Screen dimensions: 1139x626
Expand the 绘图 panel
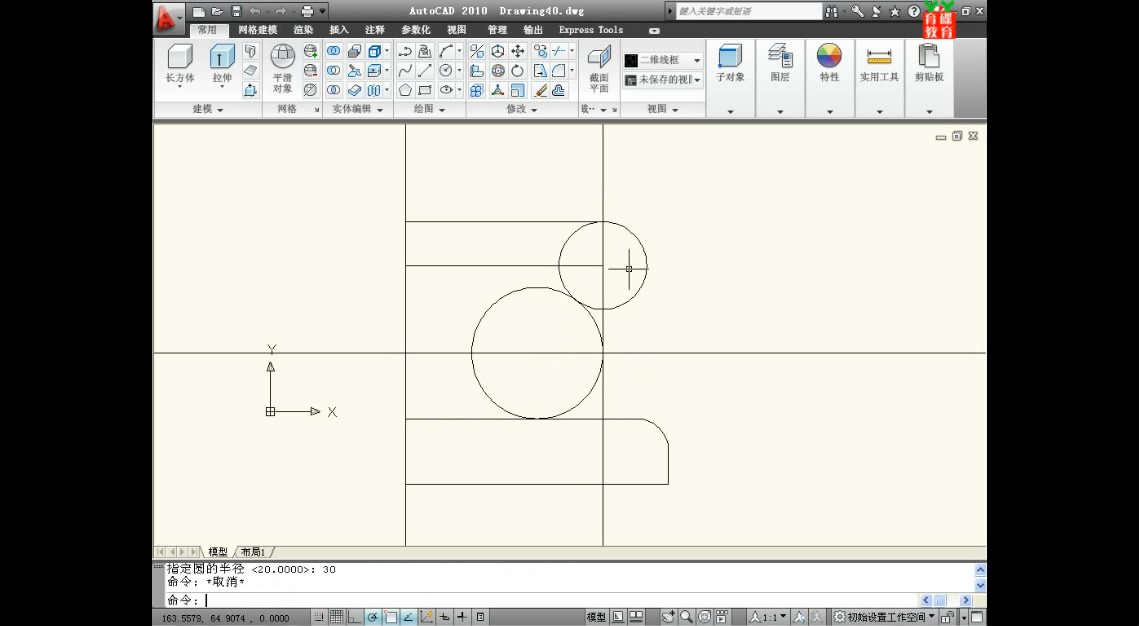(x=429, y=109)
